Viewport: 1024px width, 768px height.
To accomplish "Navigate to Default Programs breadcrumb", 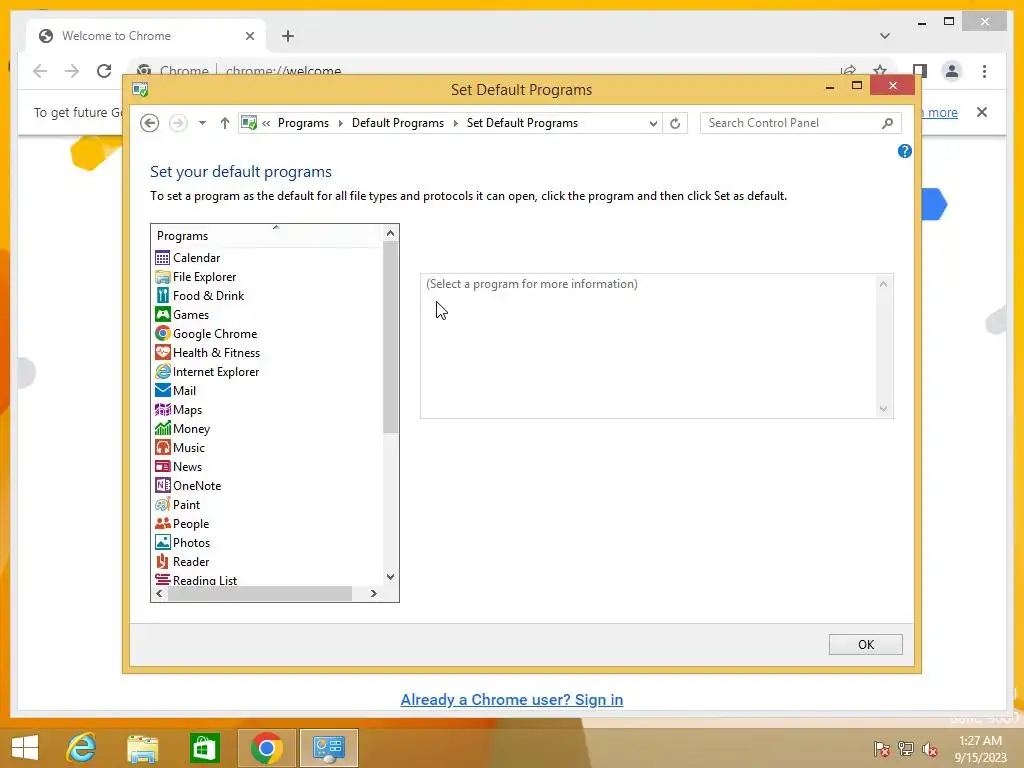I will (398, 123).
